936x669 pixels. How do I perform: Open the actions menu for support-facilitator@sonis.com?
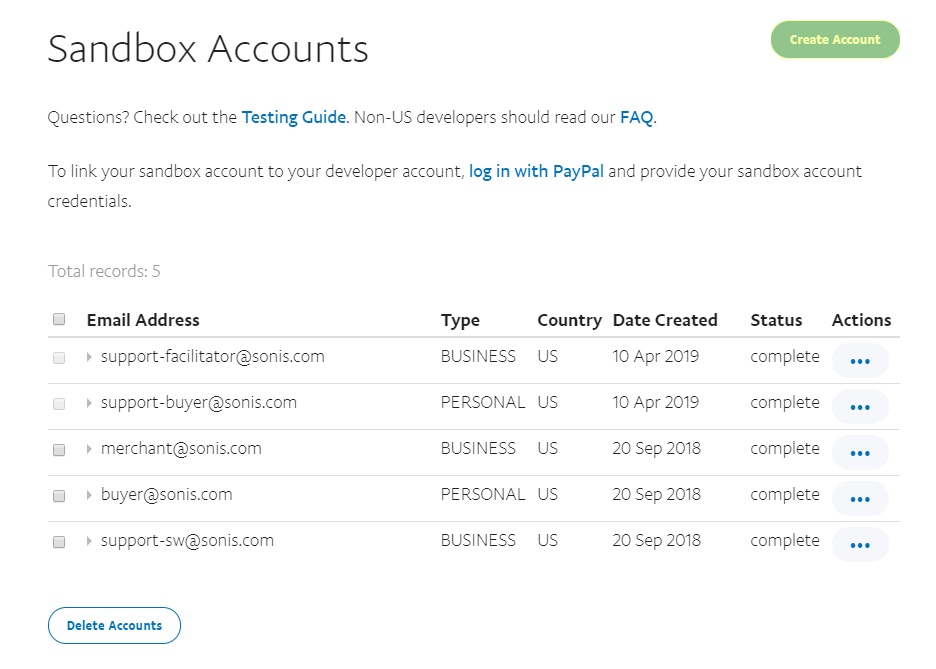click(x=860, y=361)
